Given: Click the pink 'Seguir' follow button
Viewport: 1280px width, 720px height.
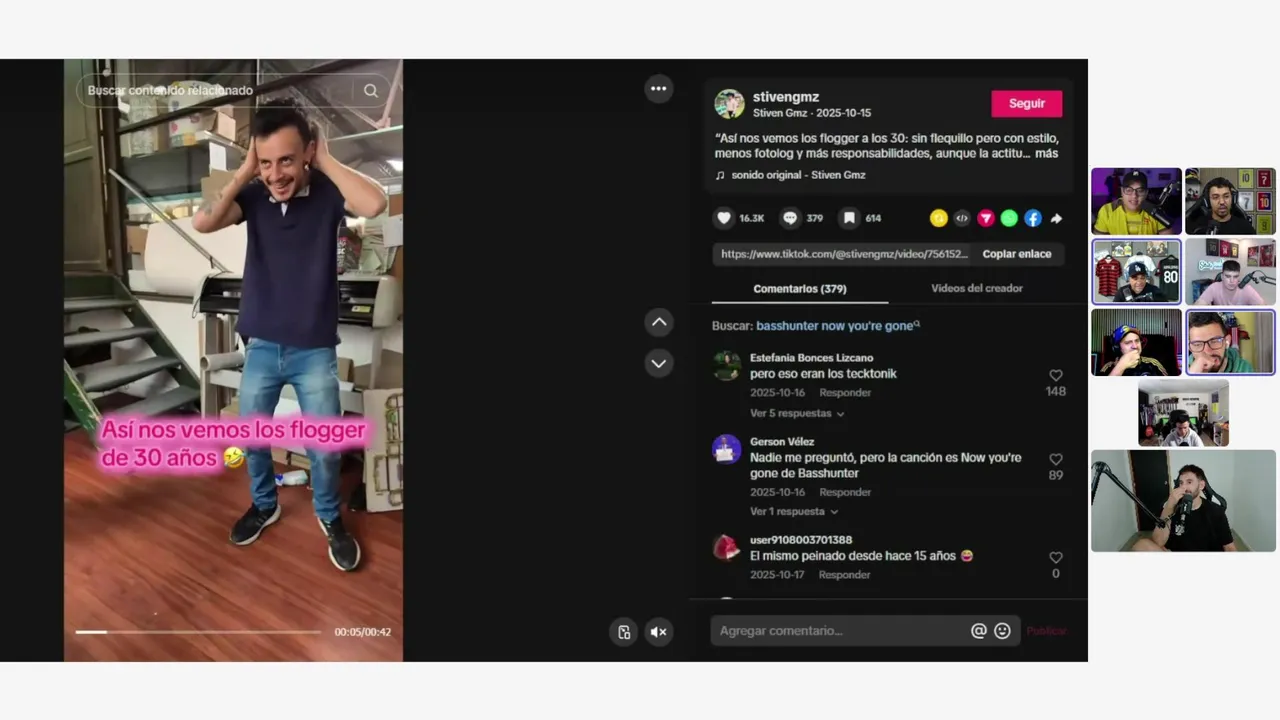Looking at the screenshot, I should click(x=1026, y=103).
